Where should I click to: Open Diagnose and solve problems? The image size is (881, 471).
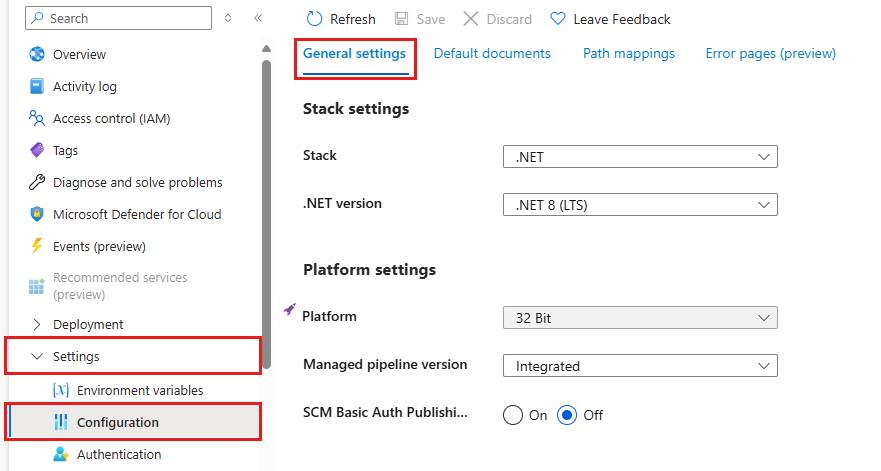coord(137,183)
